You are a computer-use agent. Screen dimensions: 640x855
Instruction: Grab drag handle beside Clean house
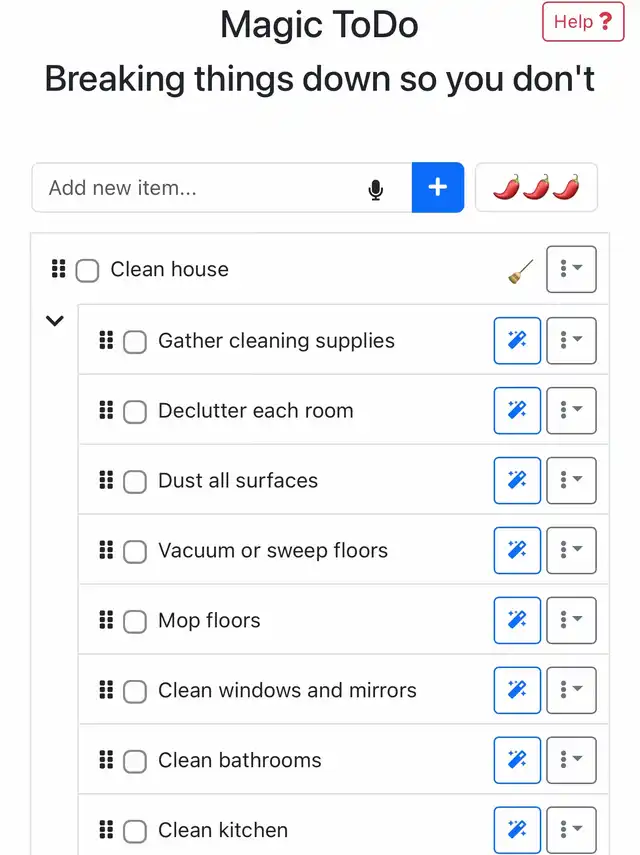[x=58, y=269]
